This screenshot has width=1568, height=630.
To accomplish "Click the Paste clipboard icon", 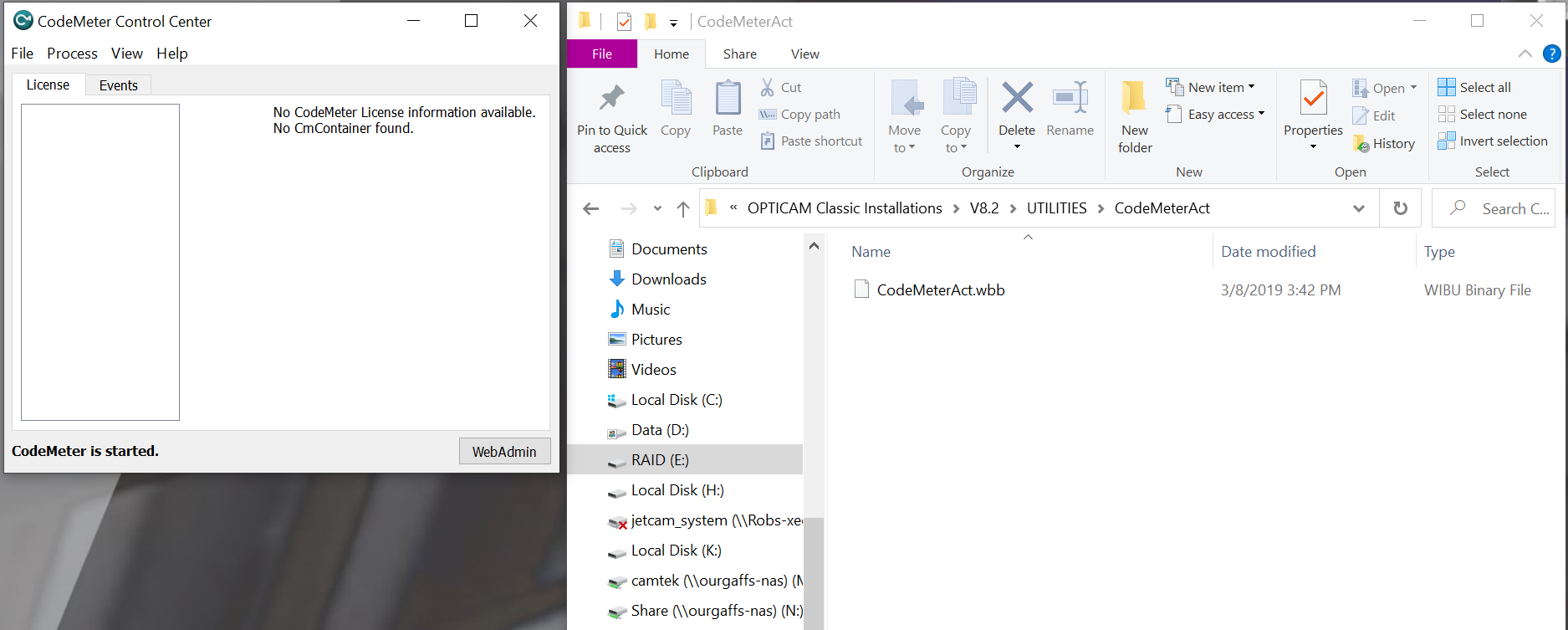I will pyautogui.click(x=728, y=98).
